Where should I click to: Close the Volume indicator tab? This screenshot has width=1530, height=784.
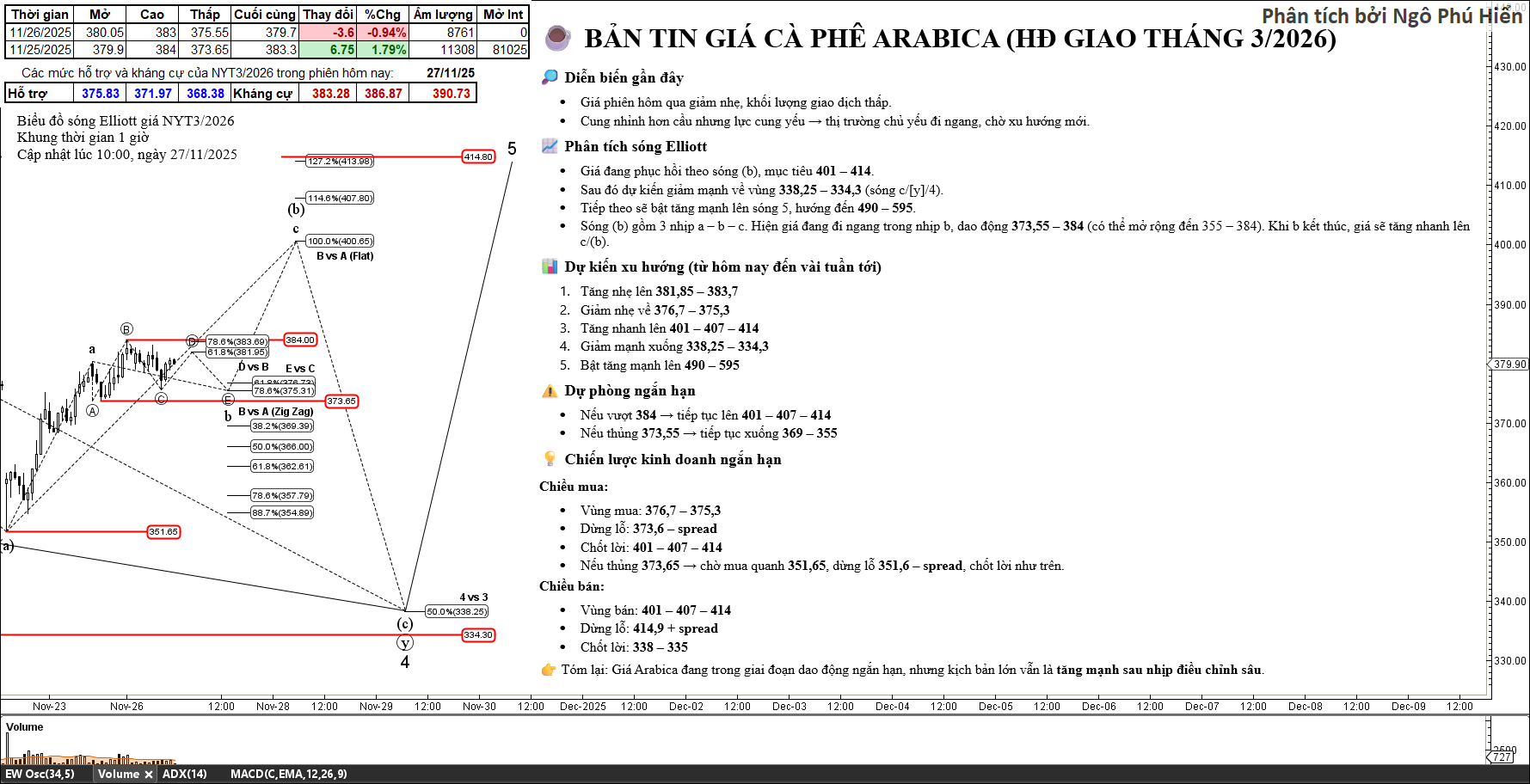(x=149, y=775)
